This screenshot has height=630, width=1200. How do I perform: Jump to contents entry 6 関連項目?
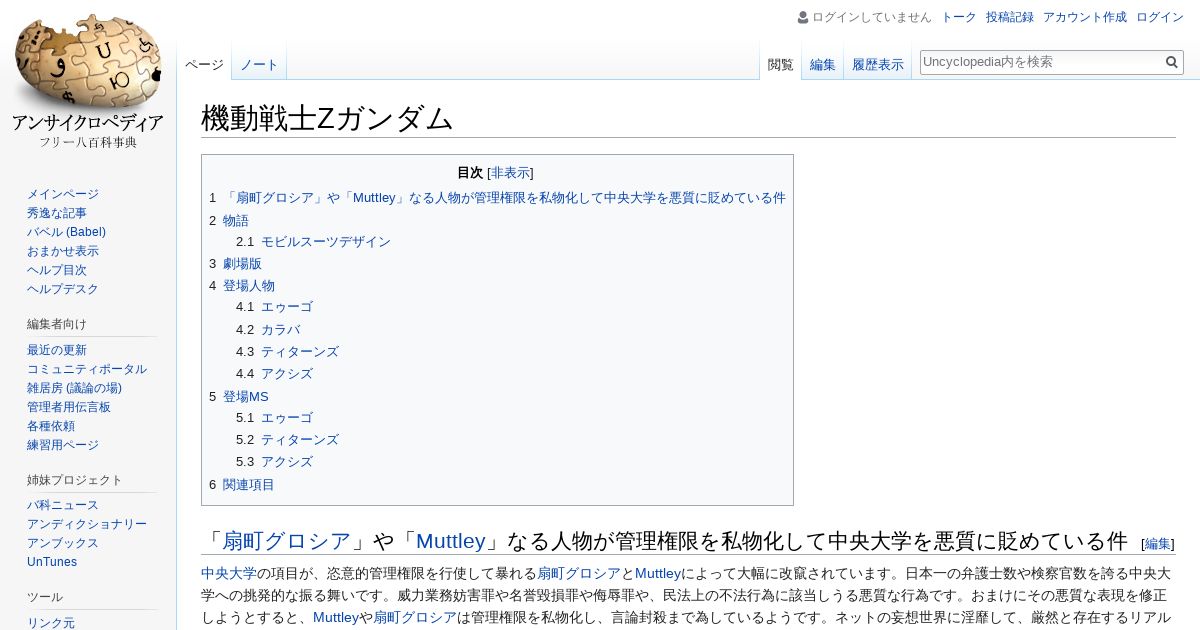(x=242, y=485)
